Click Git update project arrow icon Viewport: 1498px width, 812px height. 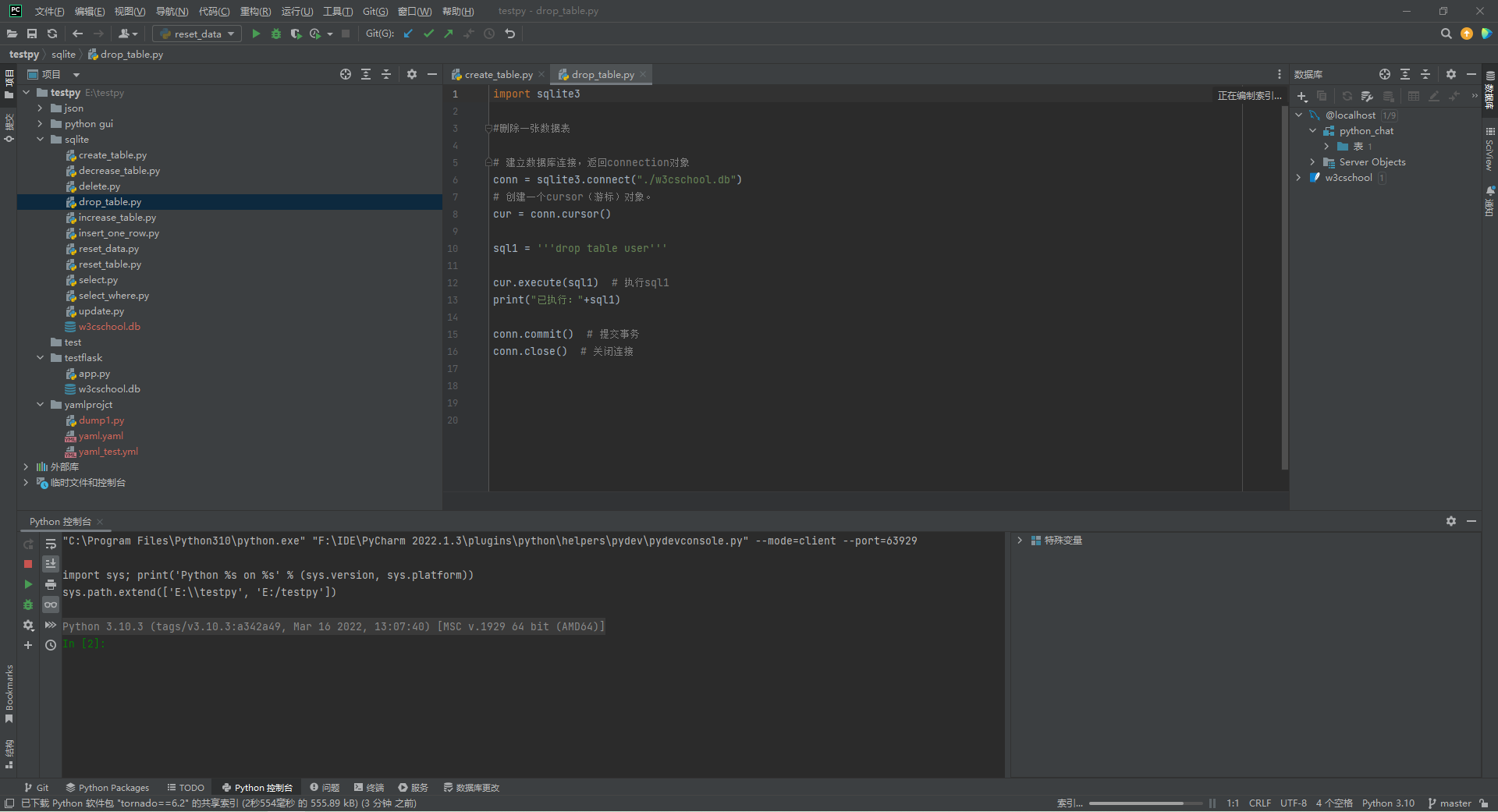tap(408, 34)
